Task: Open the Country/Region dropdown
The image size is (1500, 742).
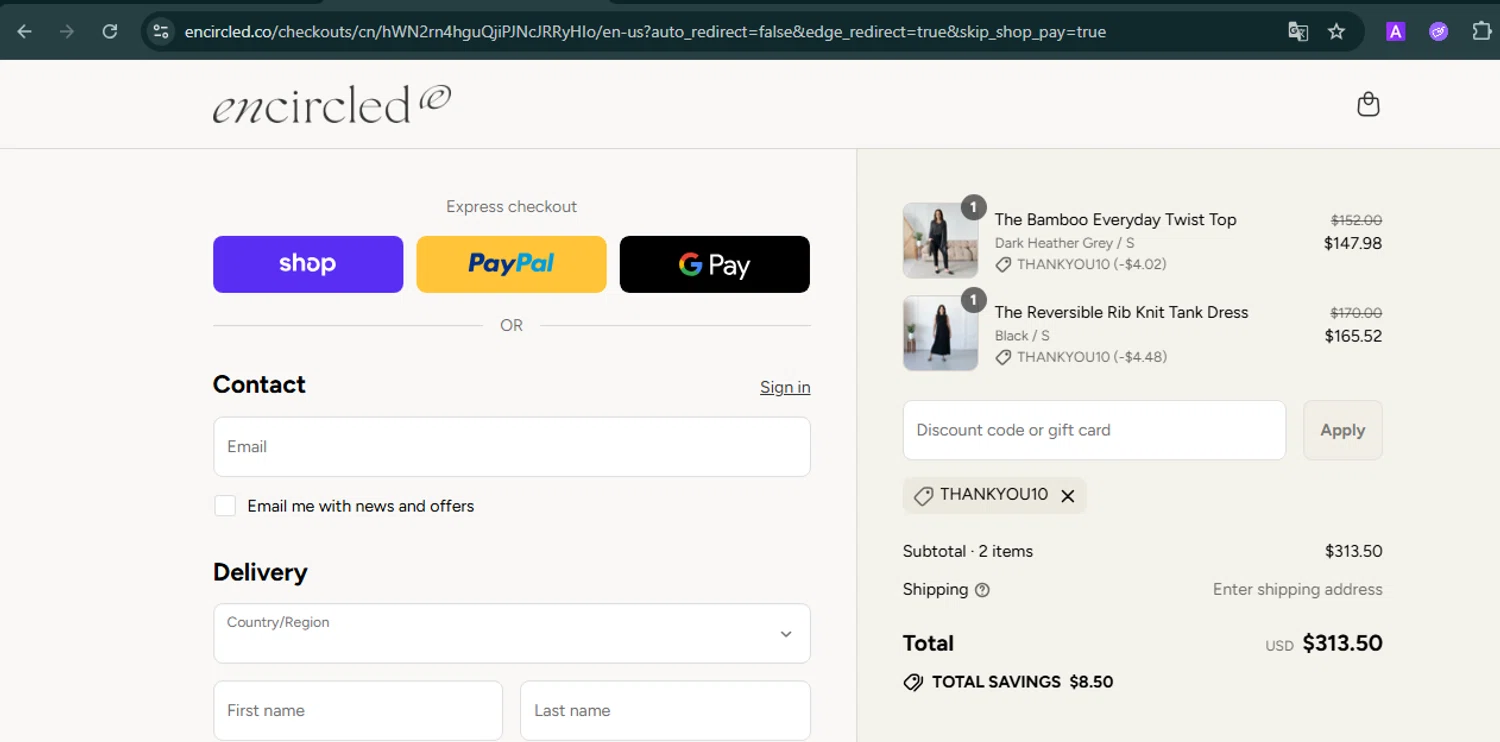Action: 512,633
